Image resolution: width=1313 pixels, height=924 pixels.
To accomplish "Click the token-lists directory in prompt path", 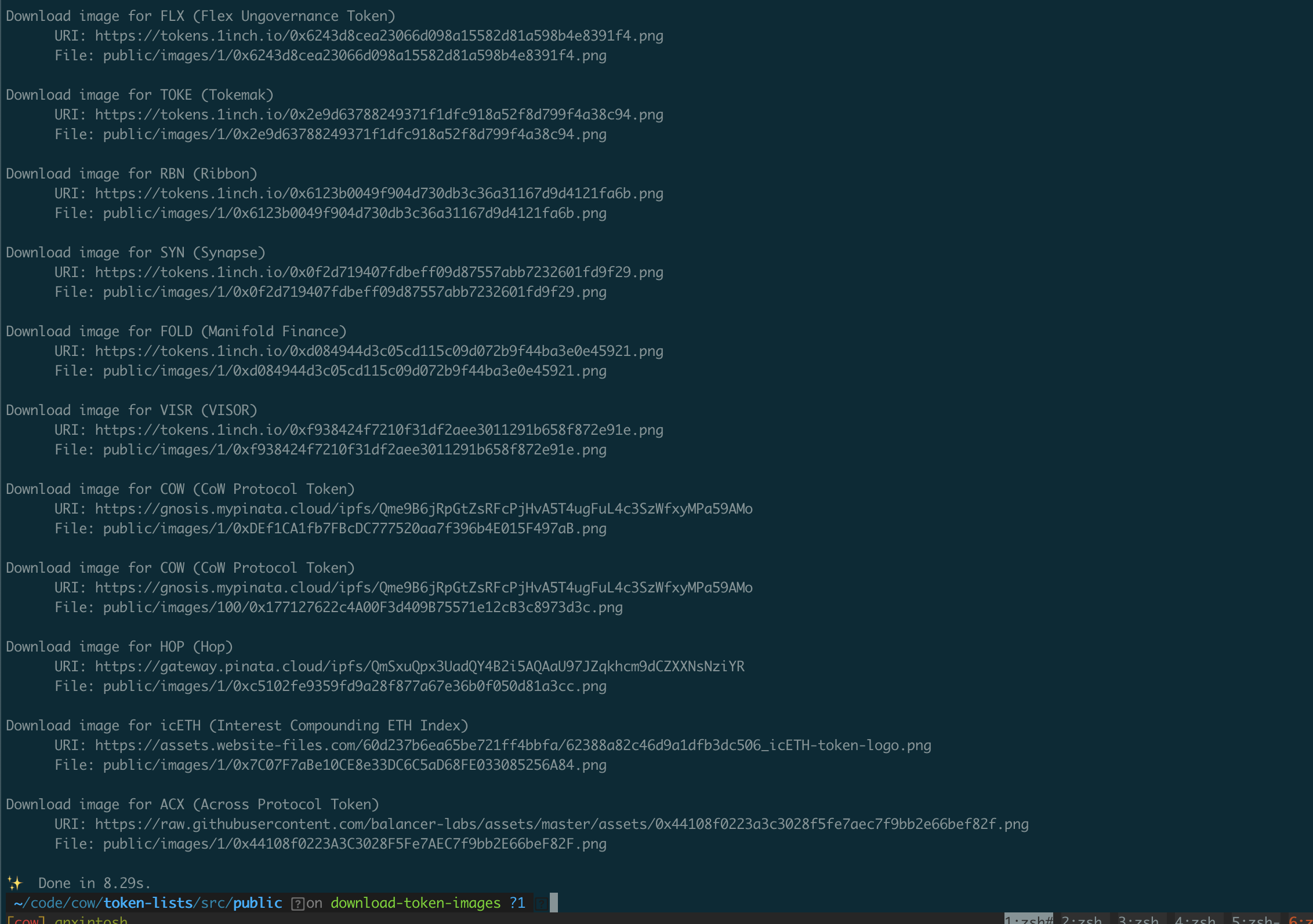I will pos(148,903).
